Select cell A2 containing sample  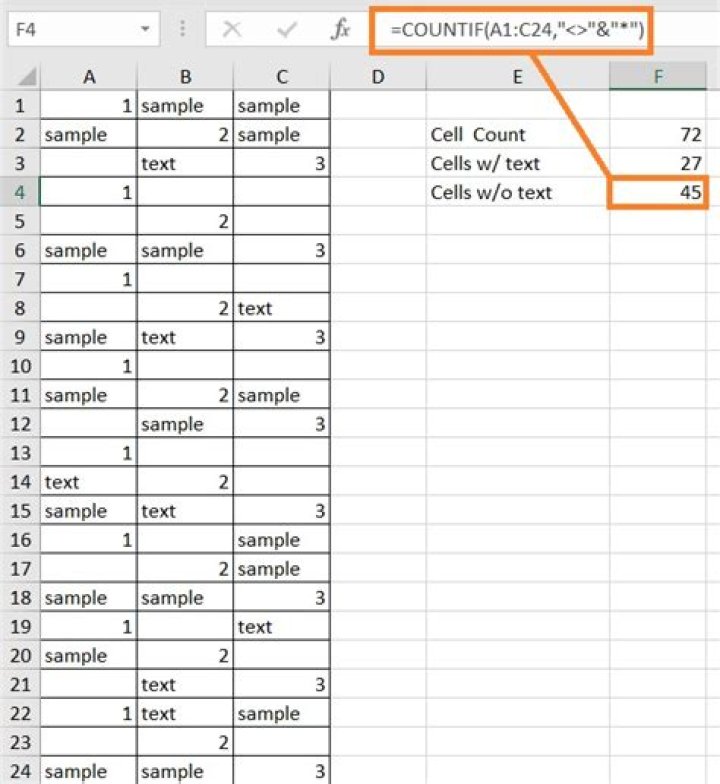[88, 134]
